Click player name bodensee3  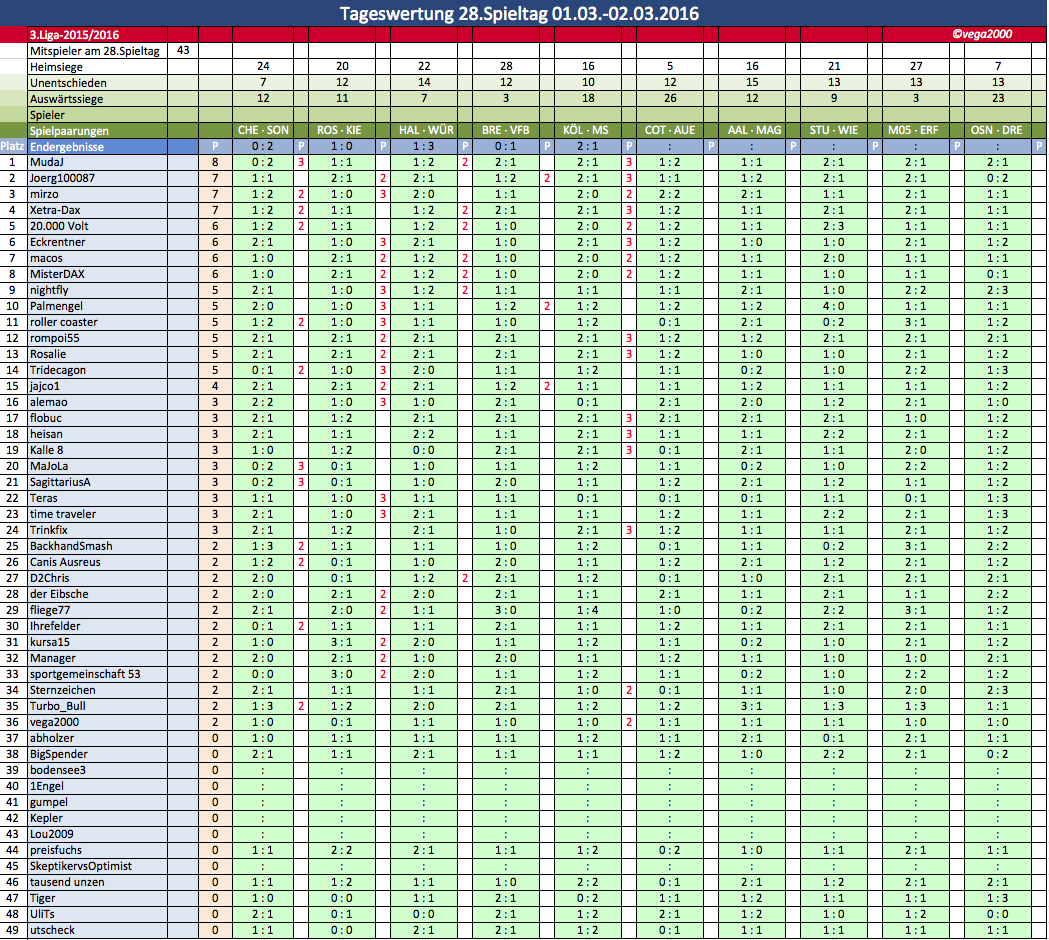tap(58, 771)
